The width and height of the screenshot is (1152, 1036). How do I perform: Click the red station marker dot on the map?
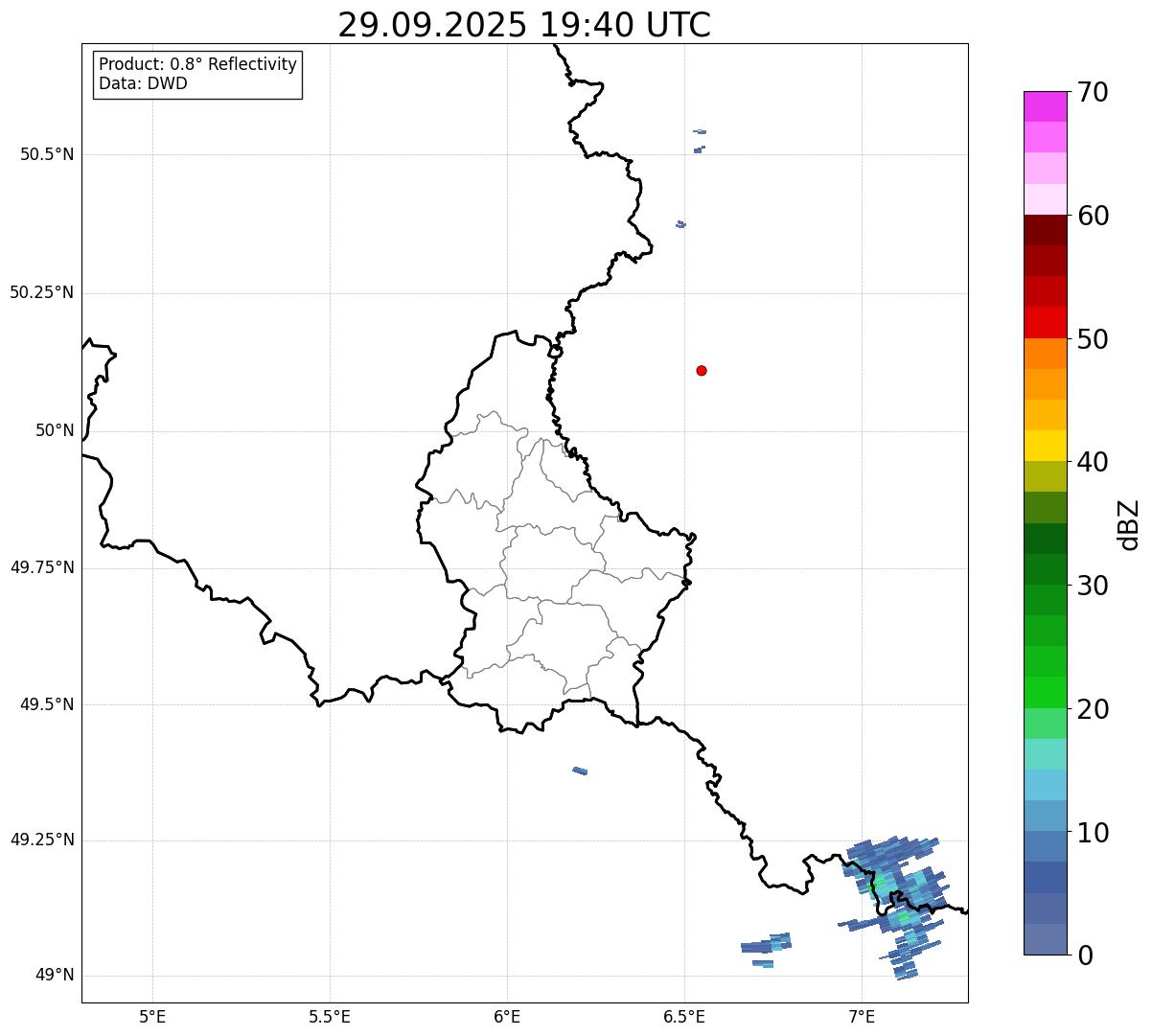pos(702,370)
